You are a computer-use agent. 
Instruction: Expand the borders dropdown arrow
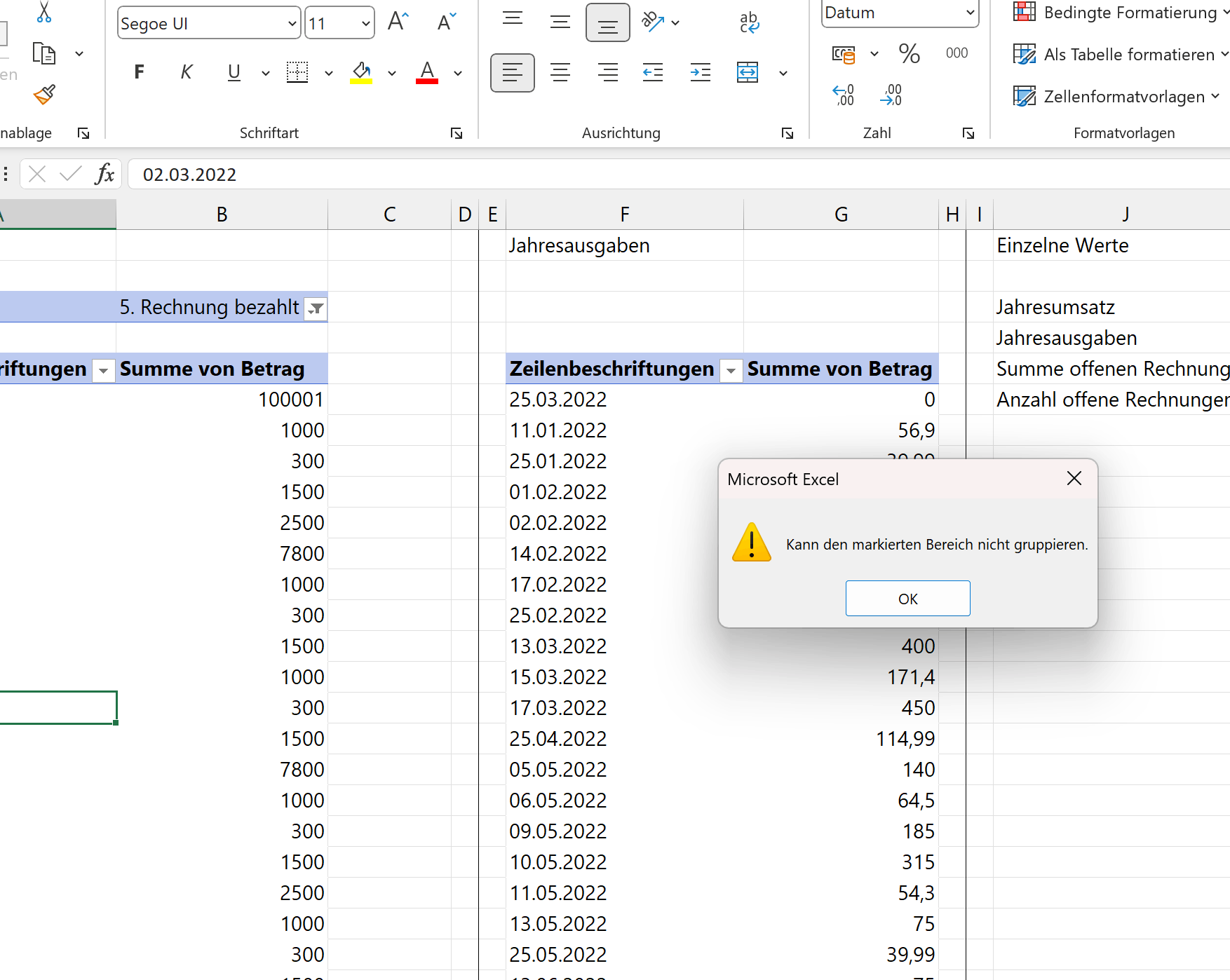click(328, 73)
